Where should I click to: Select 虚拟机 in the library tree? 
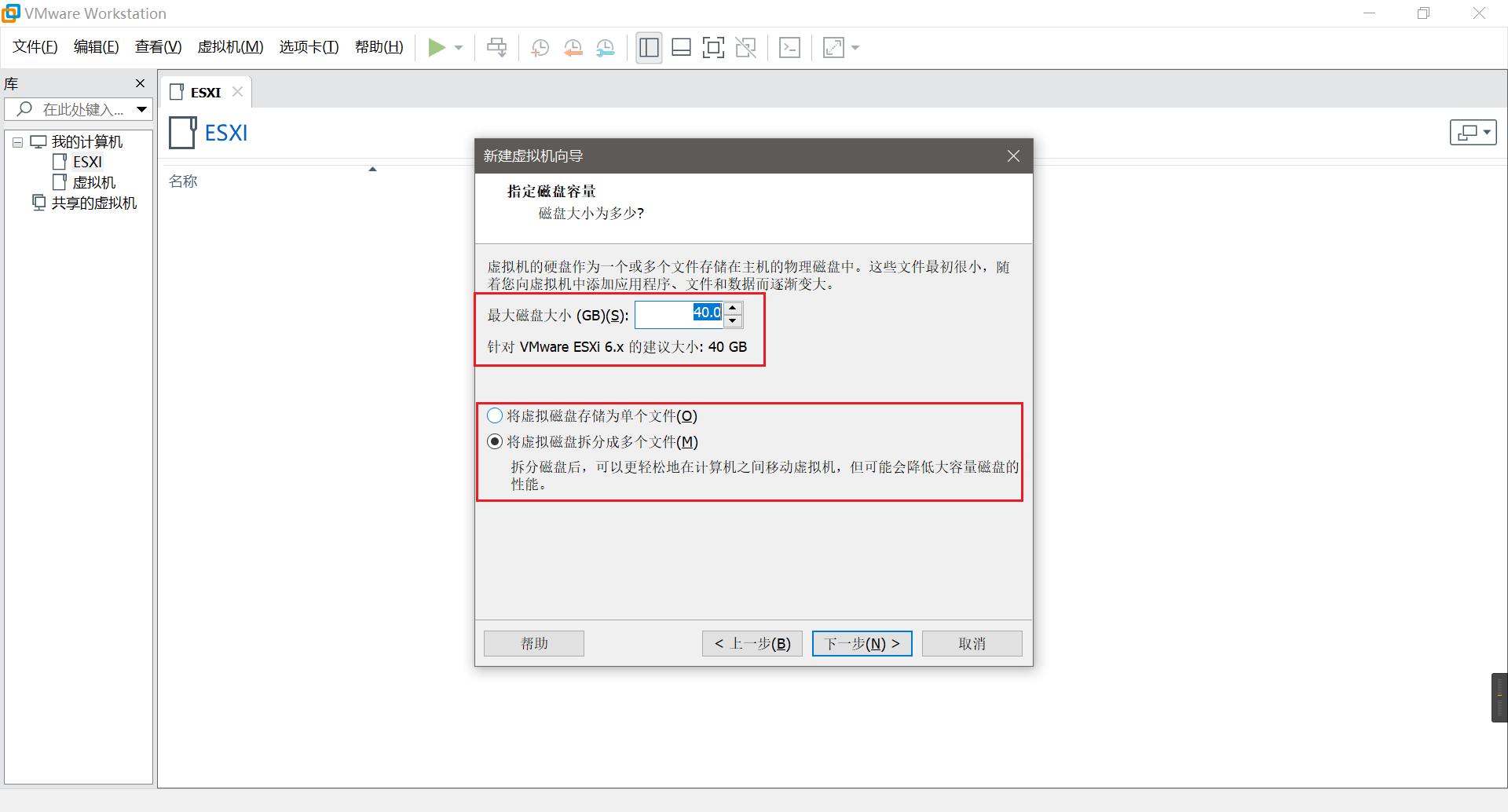(94, 183)
